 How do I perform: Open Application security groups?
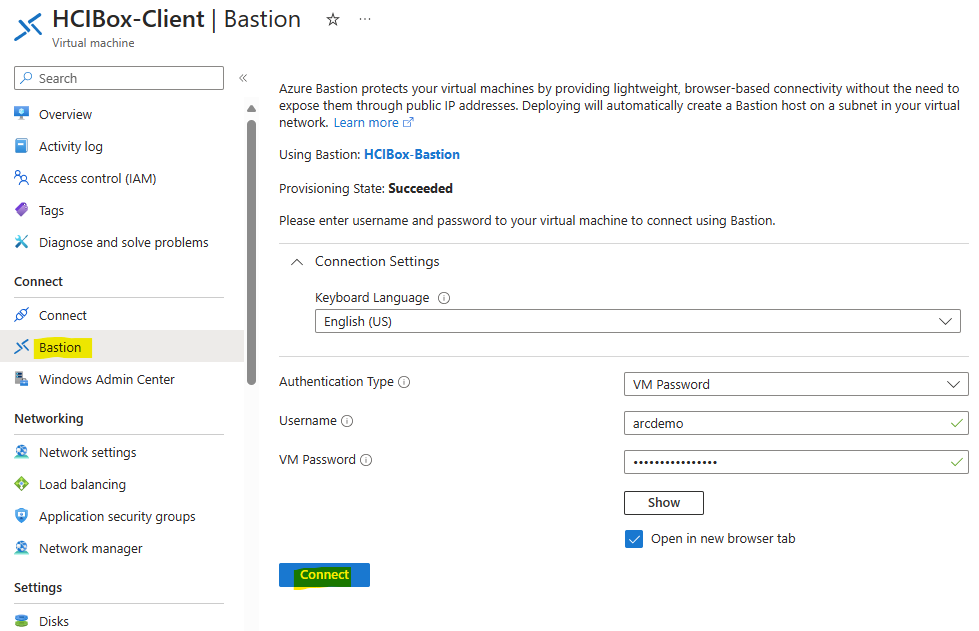click(x=117, y=516)
